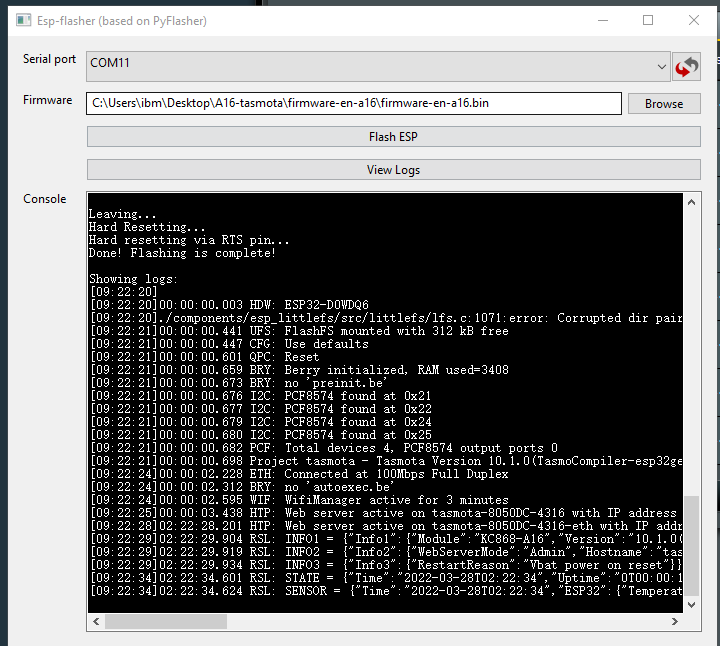Image resolution: width=720 pixels, height=646 pixels.
Task: Browse for a firmware file
Action: click(664, 103)
